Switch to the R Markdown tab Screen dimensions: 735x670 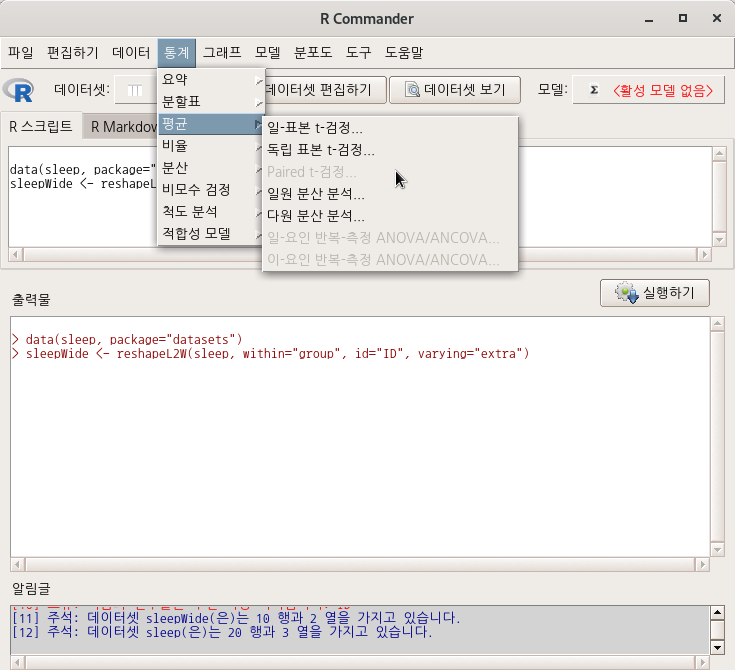pos(121,127)
